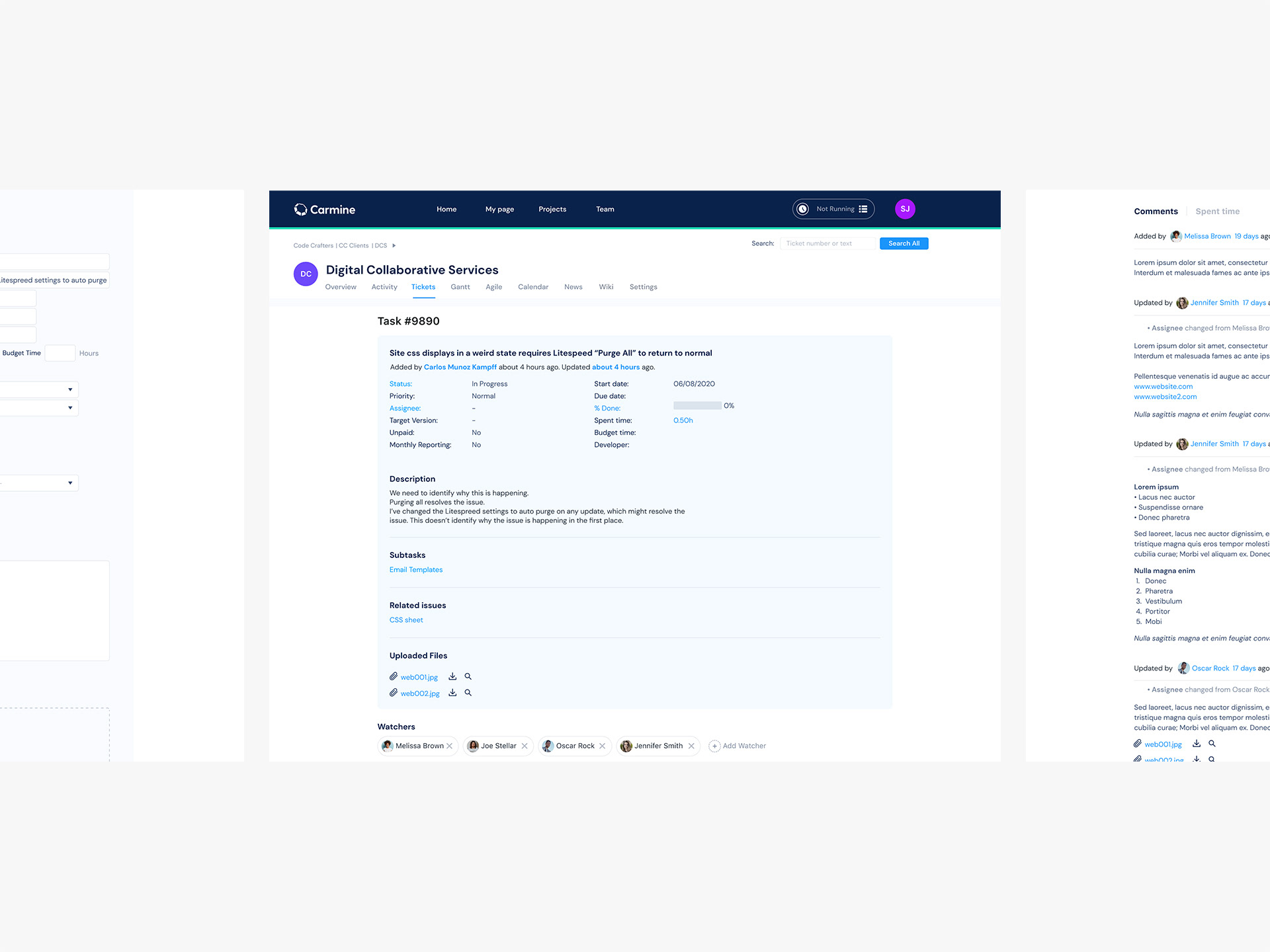Click the Assignee field label
Screen dimensions: 1270x952
405,409
